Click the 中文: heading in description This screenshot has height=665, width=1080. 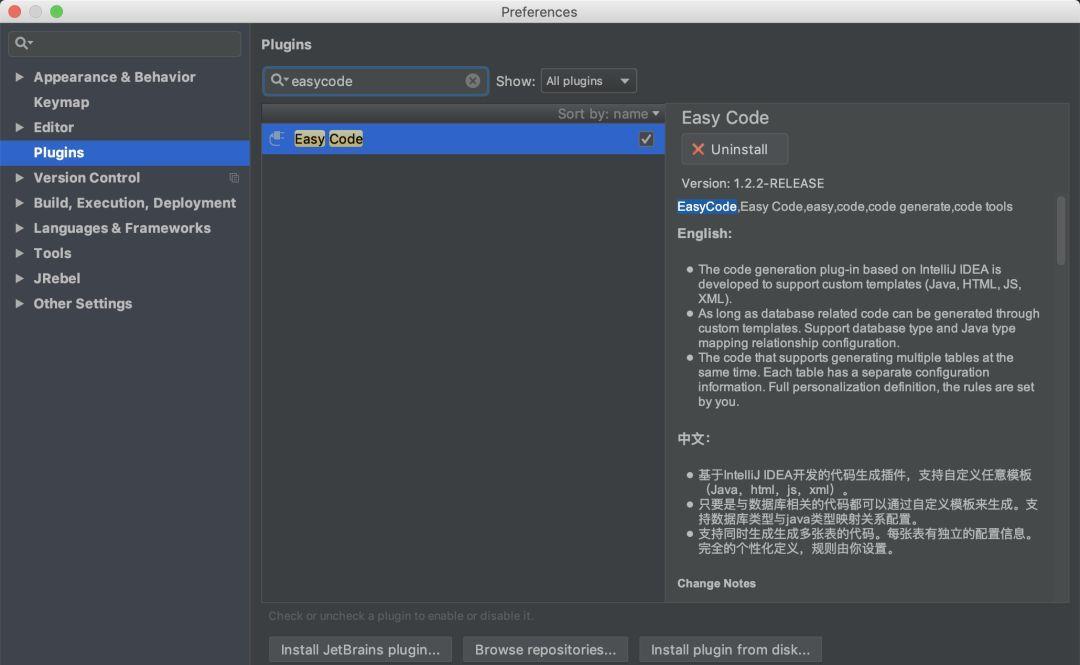(x=693, y=439)
